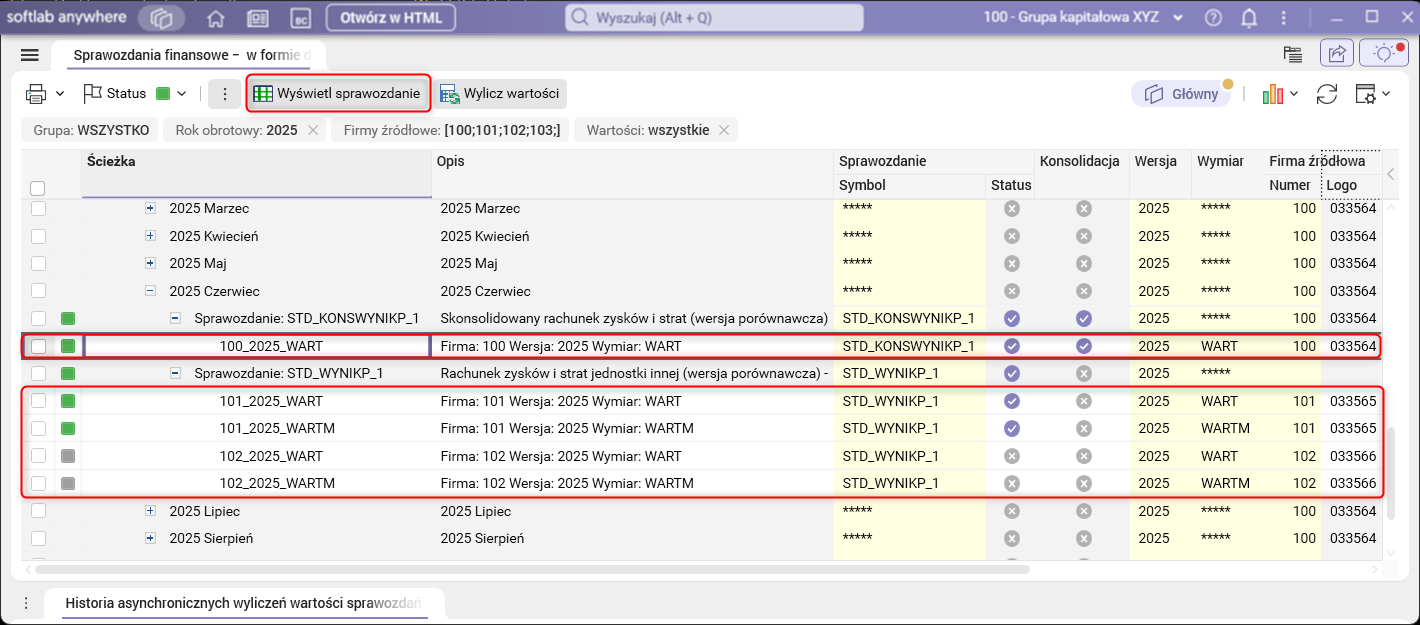Refresh the data with circular arrows icon

(x=1327, y=94)
